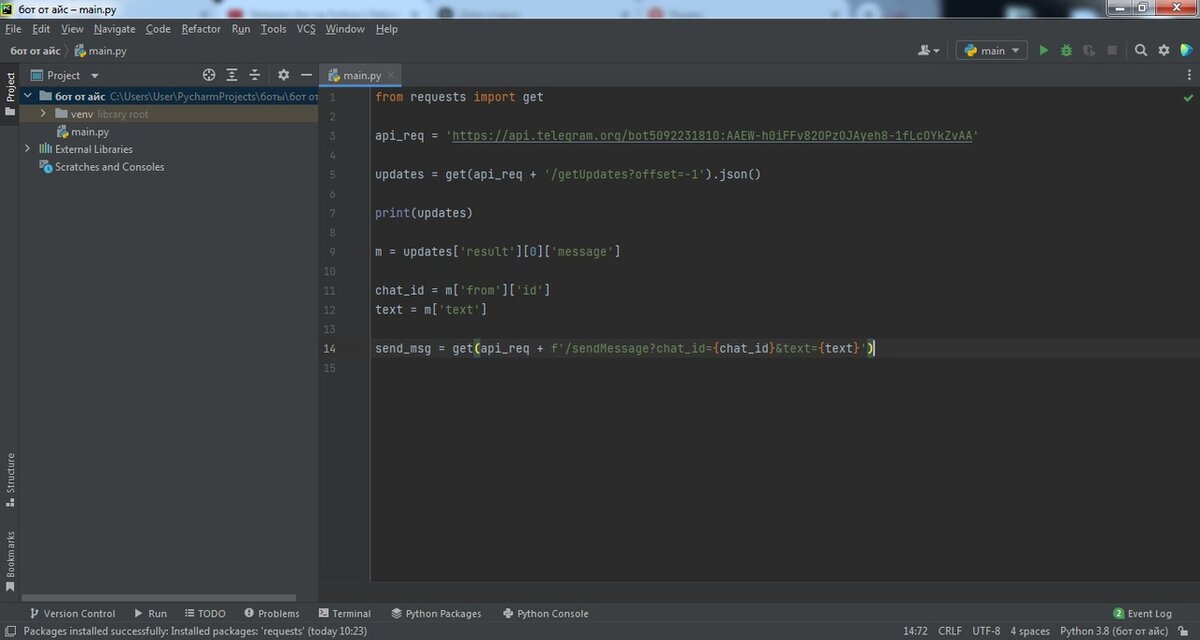Expand External Libraries node
The width and height of the screenshot is (1200, 640).
pyautogui.click(x=28, y=149)
